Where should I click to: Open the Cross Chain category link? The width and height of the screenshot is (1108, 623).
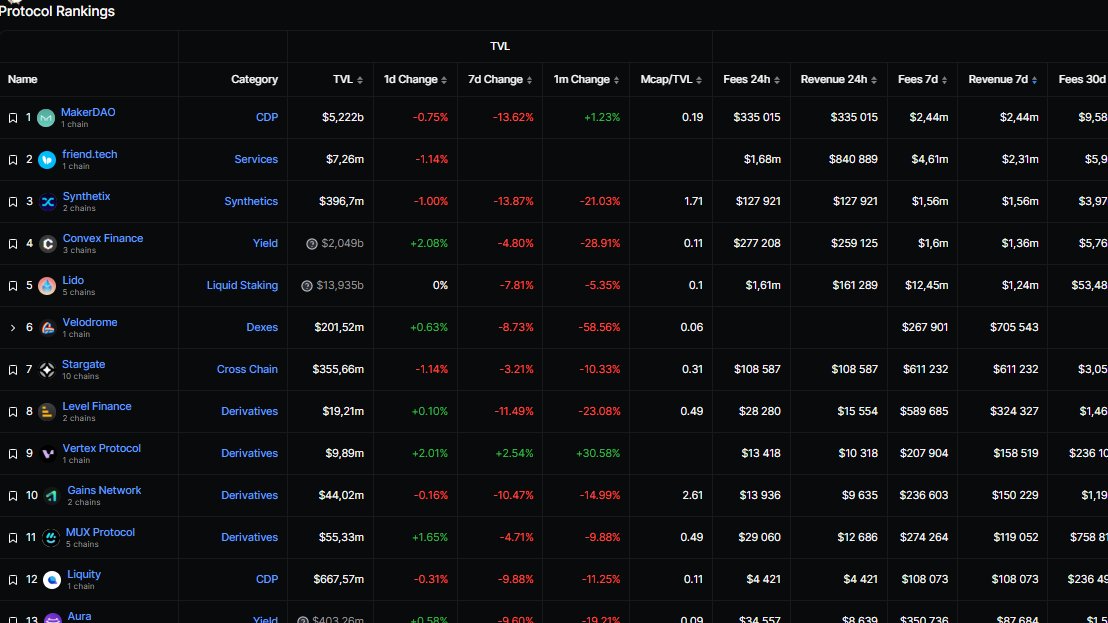(x=247, y=369)
